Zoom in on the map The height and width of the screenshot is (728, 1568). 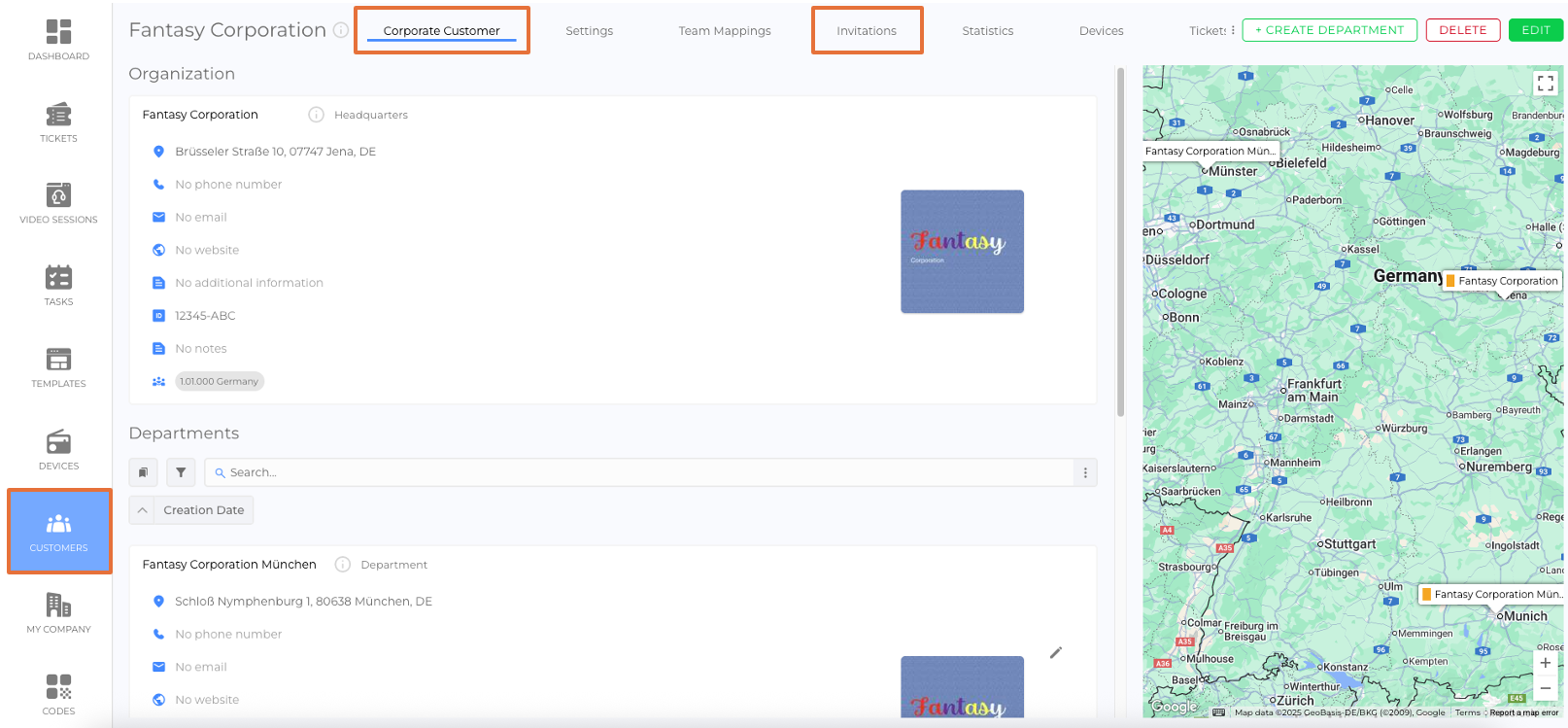[1545, 663]
